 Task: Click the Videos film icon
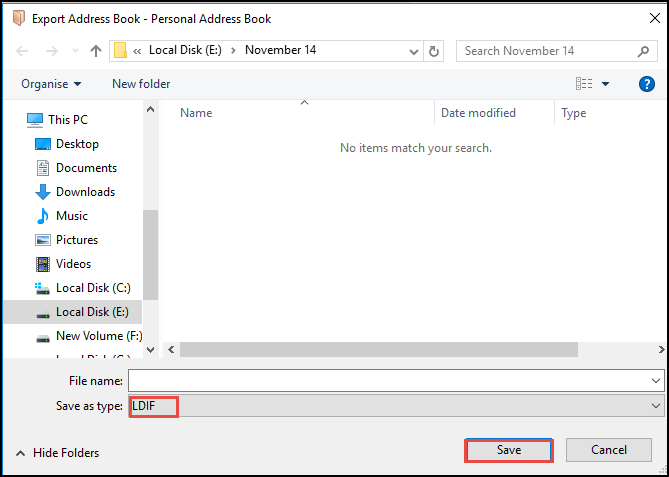coord(43,264)
